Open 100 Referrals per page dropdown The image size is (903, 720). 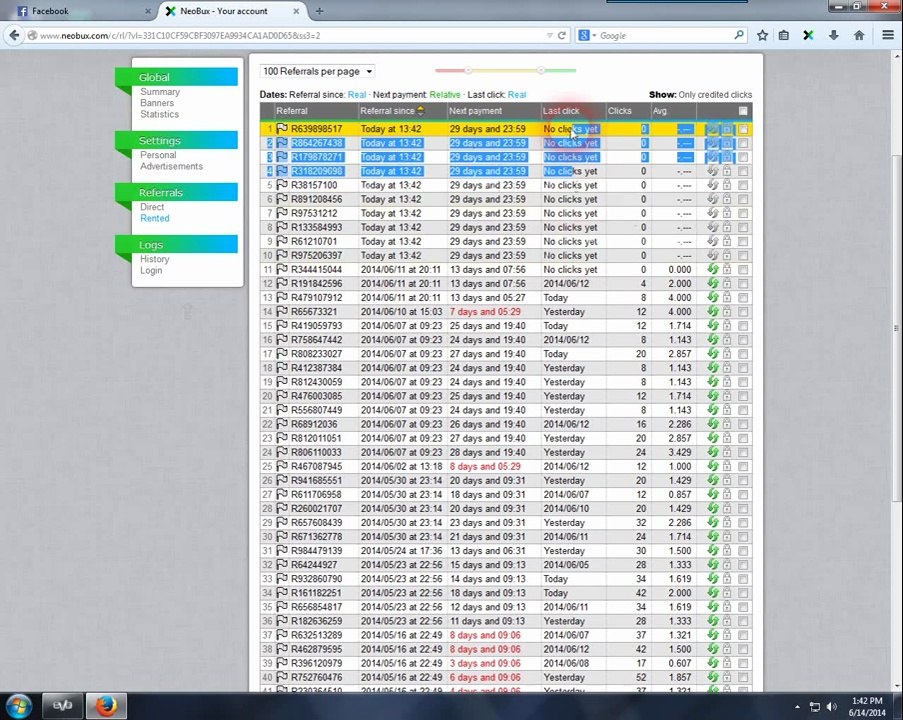coord(317,71)
